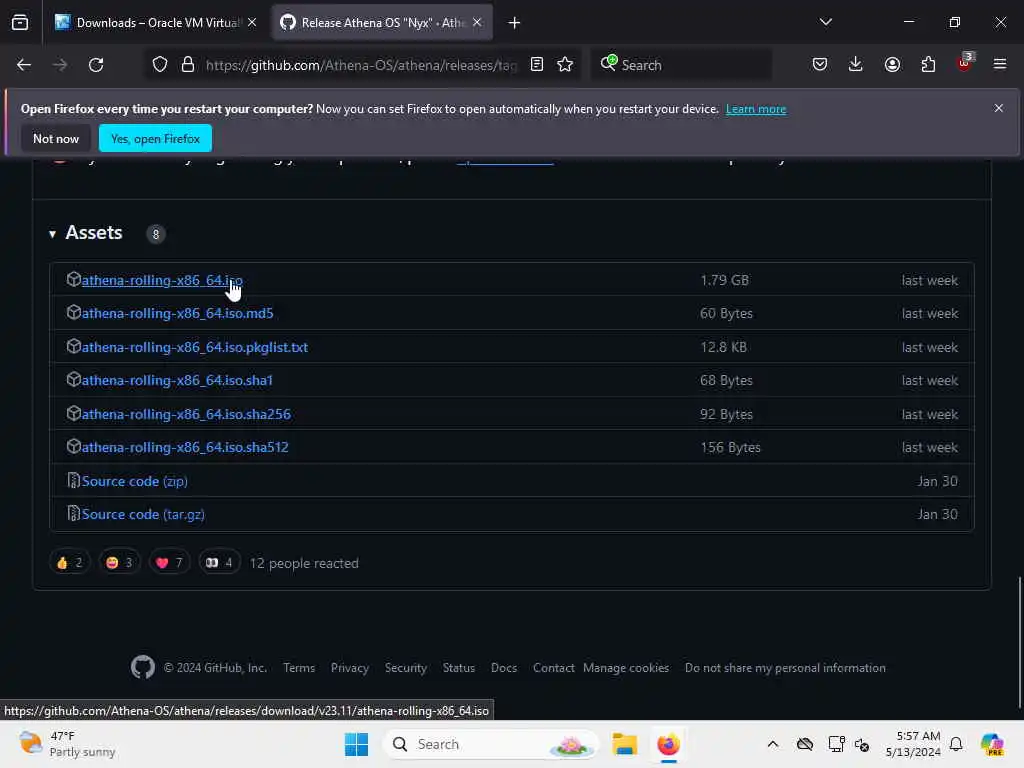Open the Firefox View tabs overview icon
The image size is (1024, 768).
20,22
